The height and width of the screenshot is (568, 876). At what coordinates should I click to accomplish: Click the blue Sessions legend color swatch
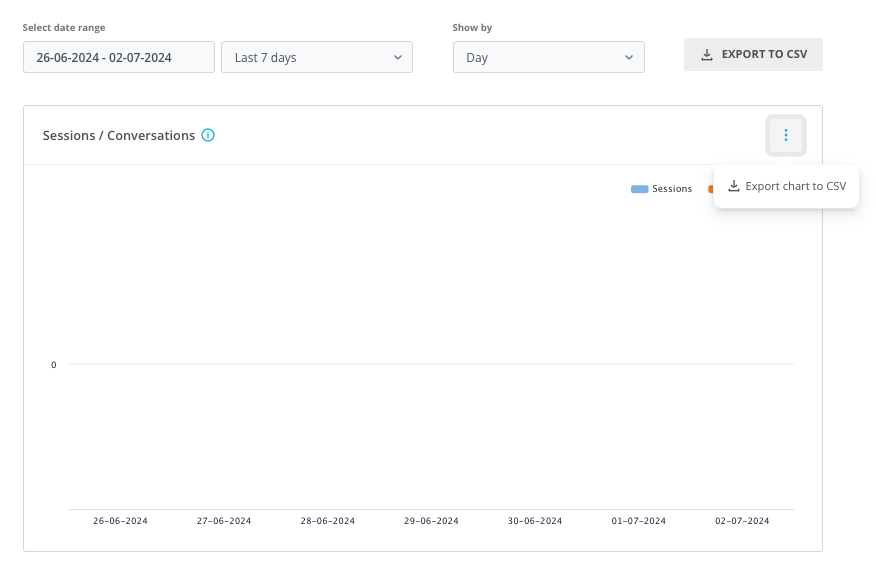[x=639, y=189]
